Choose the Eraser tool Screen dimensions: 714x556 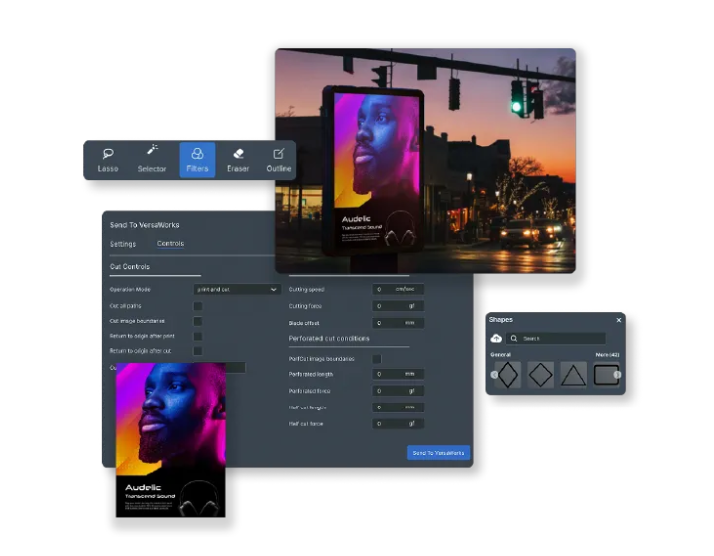(x=238, y=160)
